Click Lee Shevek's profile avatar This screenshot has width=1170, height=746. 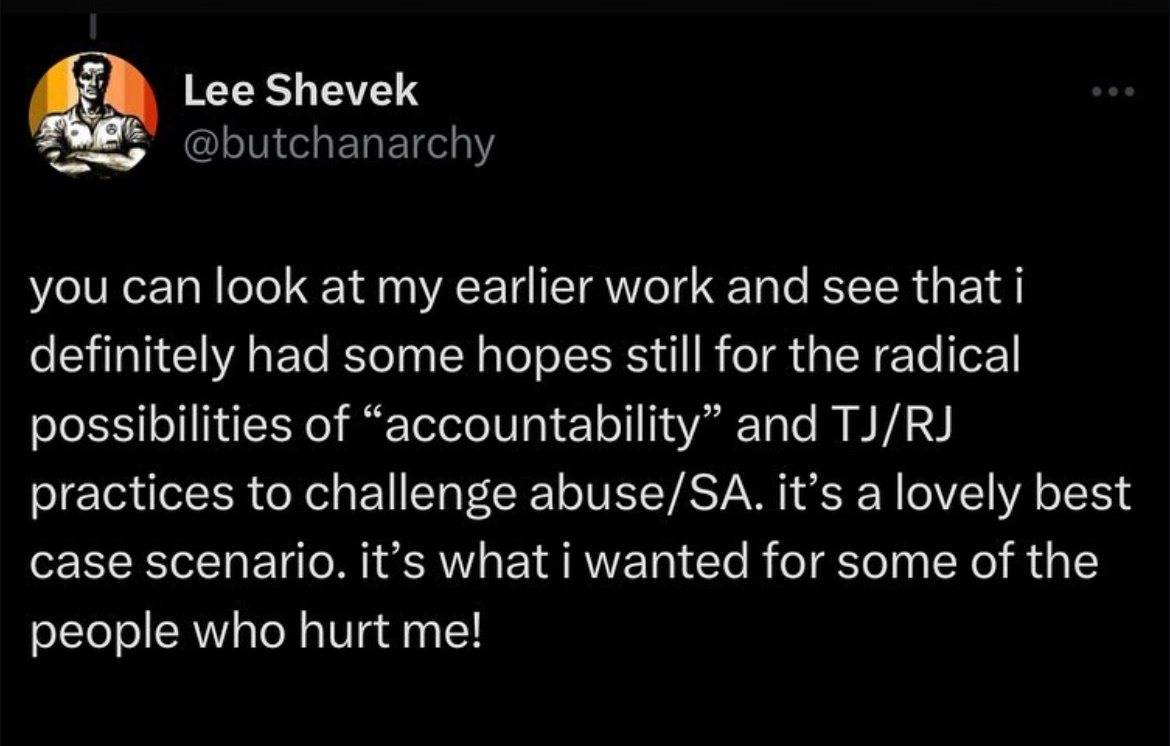pos(93,115)
